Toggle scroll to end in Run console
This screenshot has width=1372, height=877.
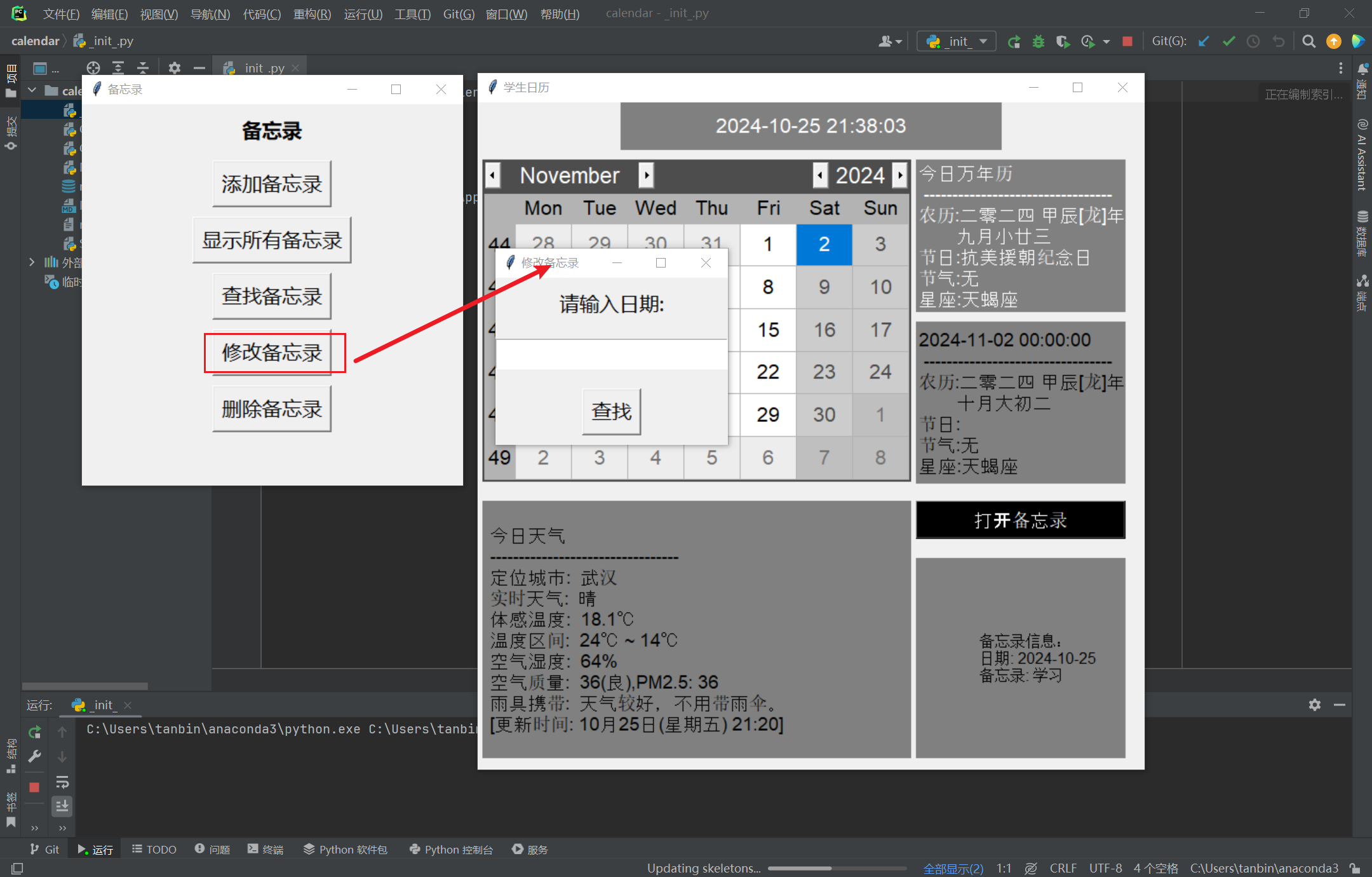(62, 806)
